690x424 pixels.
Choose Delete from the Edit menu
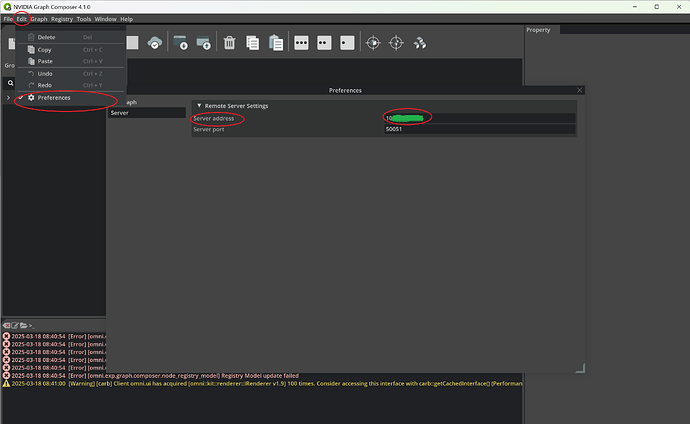tap(70, 37)
